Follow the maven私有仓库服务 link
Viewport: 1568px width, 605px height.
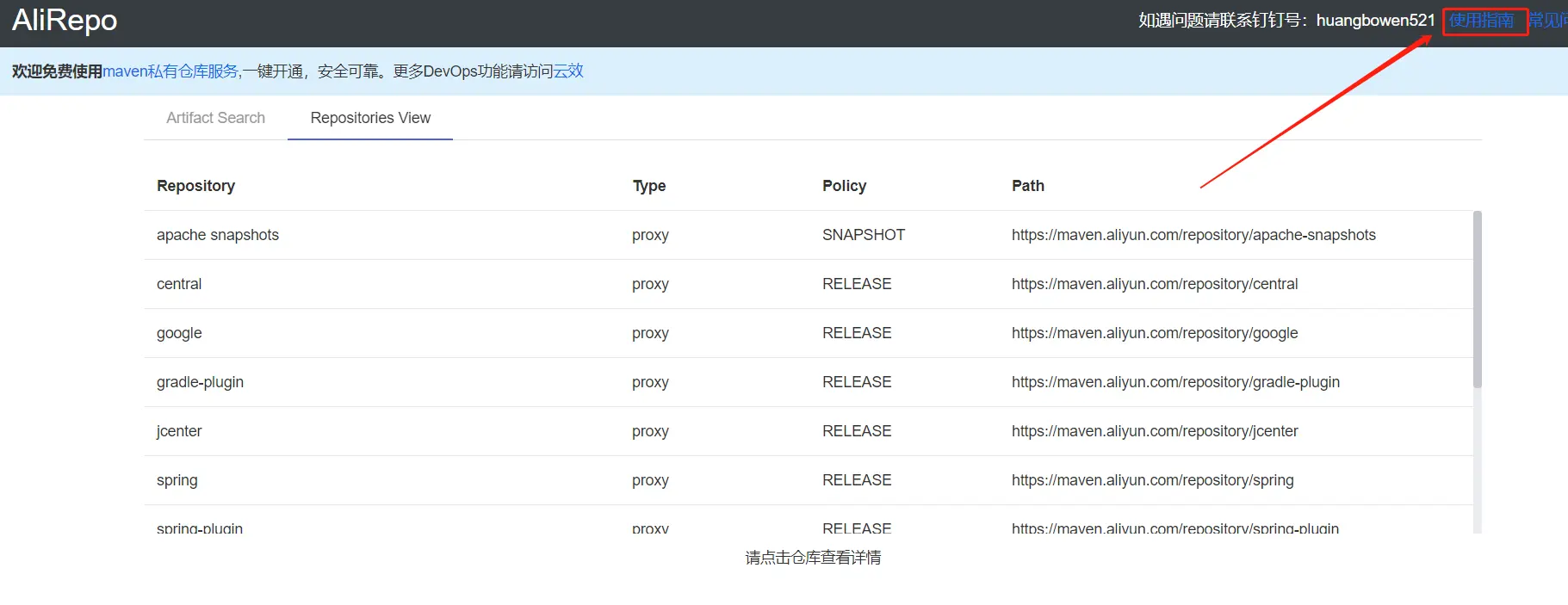click(170, 71)
